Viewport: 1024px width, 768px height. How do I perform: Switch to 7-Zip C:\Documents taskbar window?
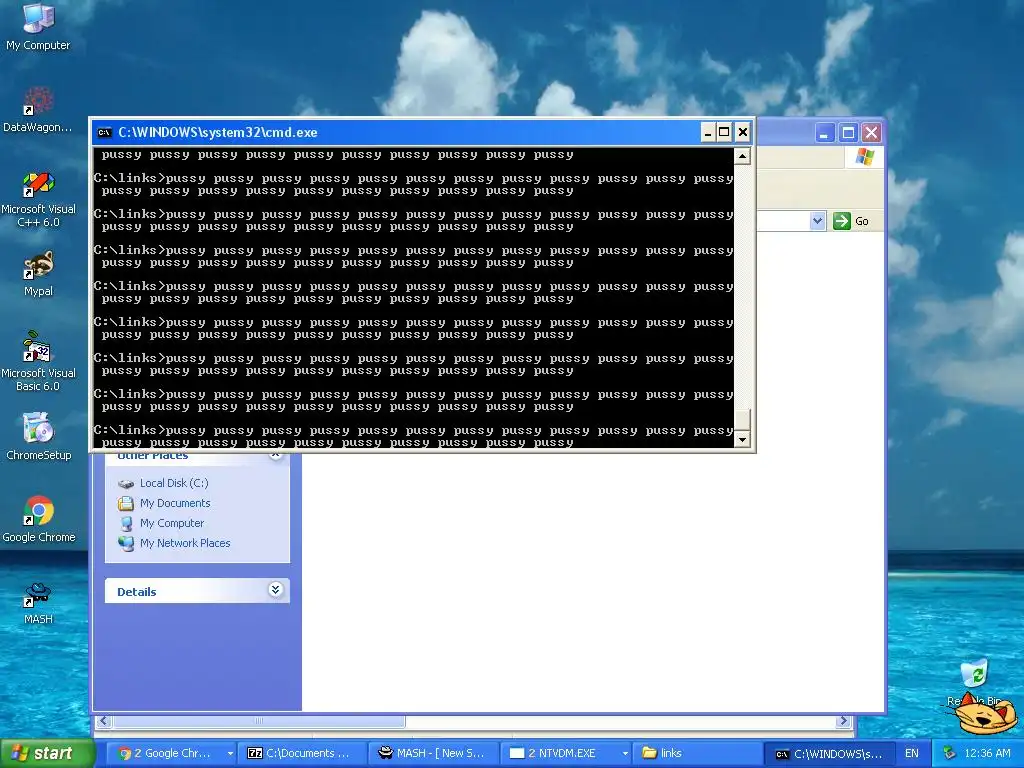coord(301,753)
